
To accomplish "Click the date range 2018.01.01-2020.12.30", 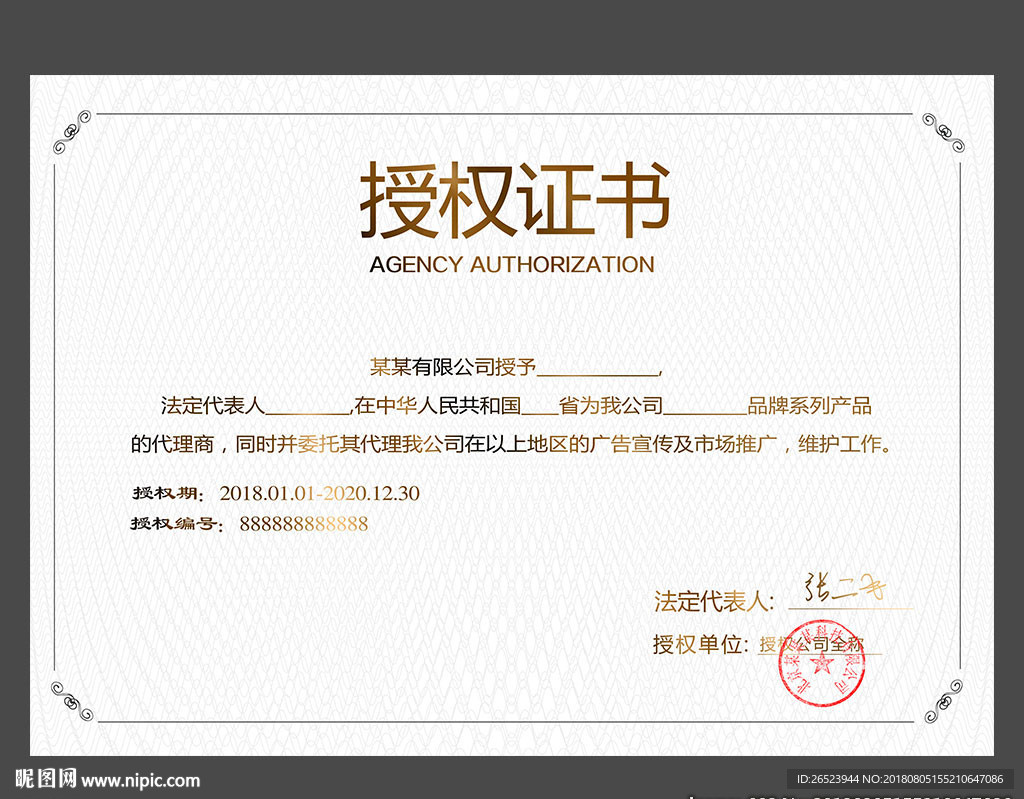I will click(319, 493).
